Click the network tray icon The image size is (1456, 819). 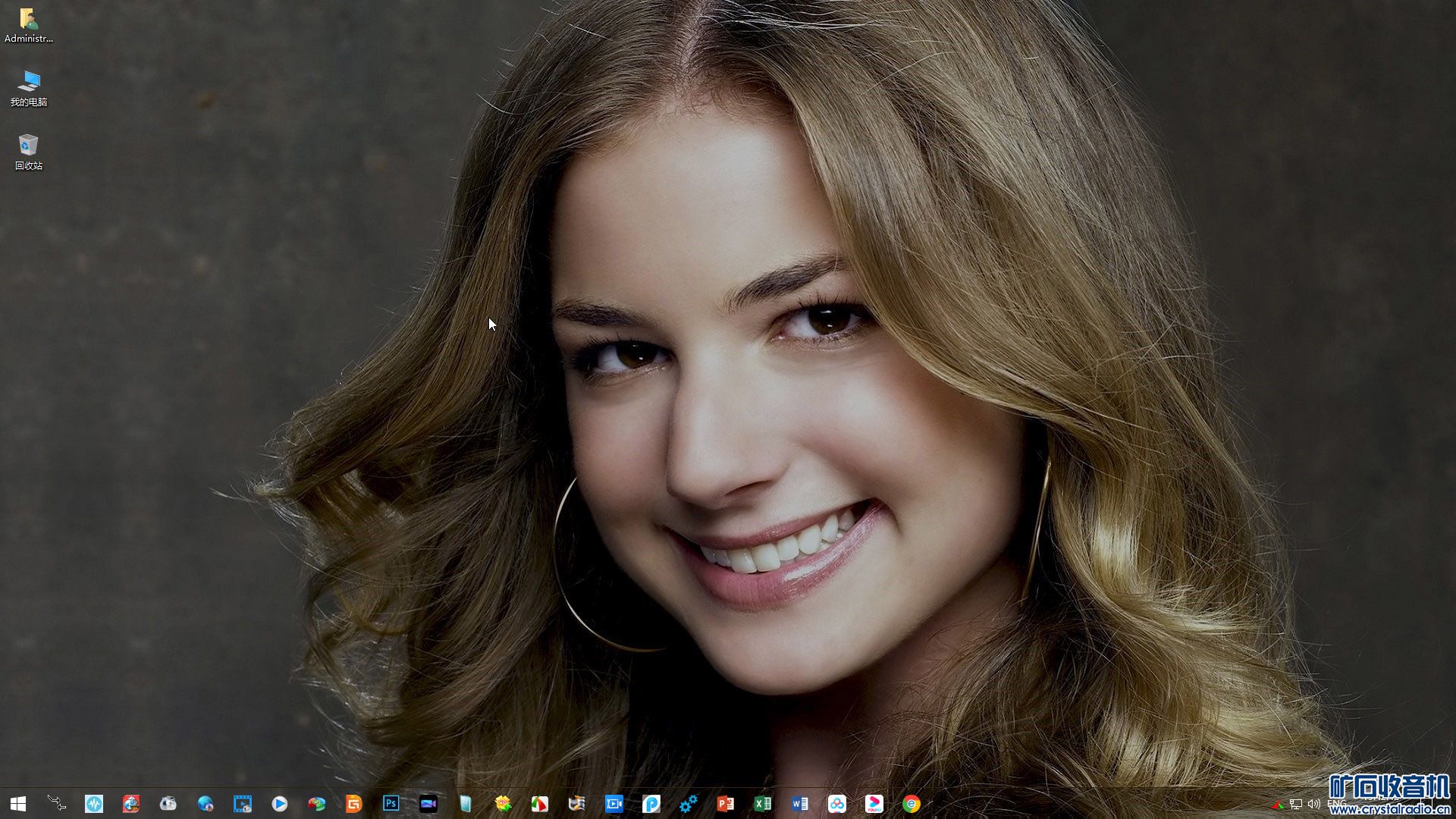click(x=1296, y=804)
